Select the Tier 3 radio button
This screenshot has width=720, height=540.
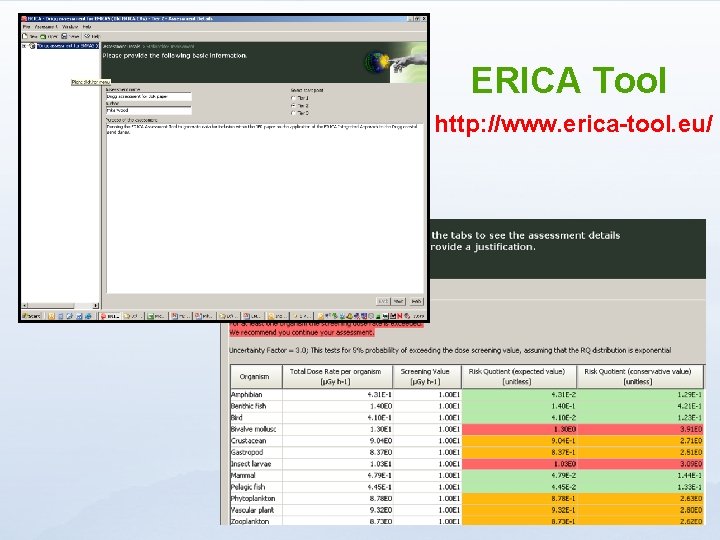(x=293, y=113)
